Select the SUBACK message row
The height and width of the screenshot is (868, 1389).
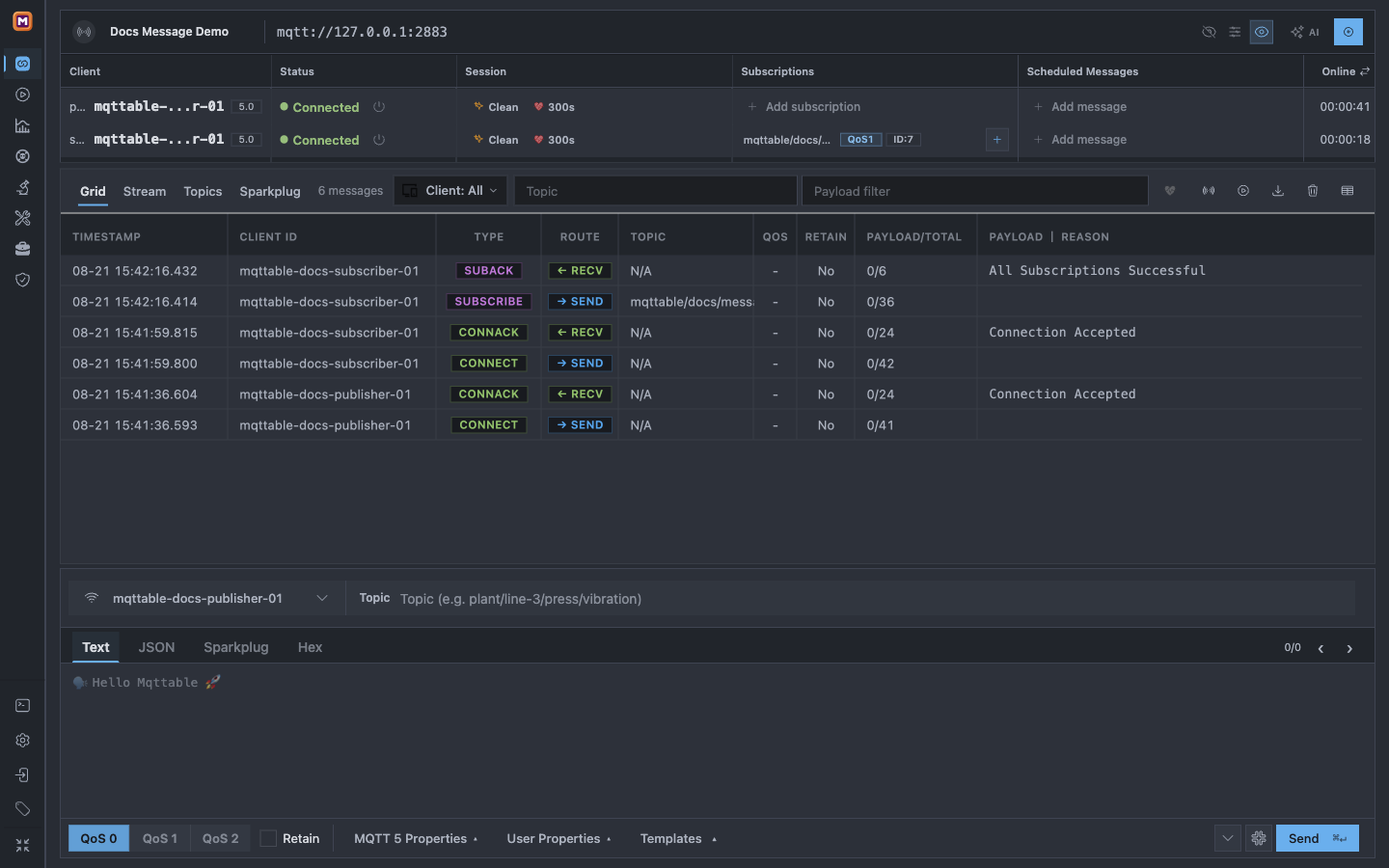coord(712,271)
